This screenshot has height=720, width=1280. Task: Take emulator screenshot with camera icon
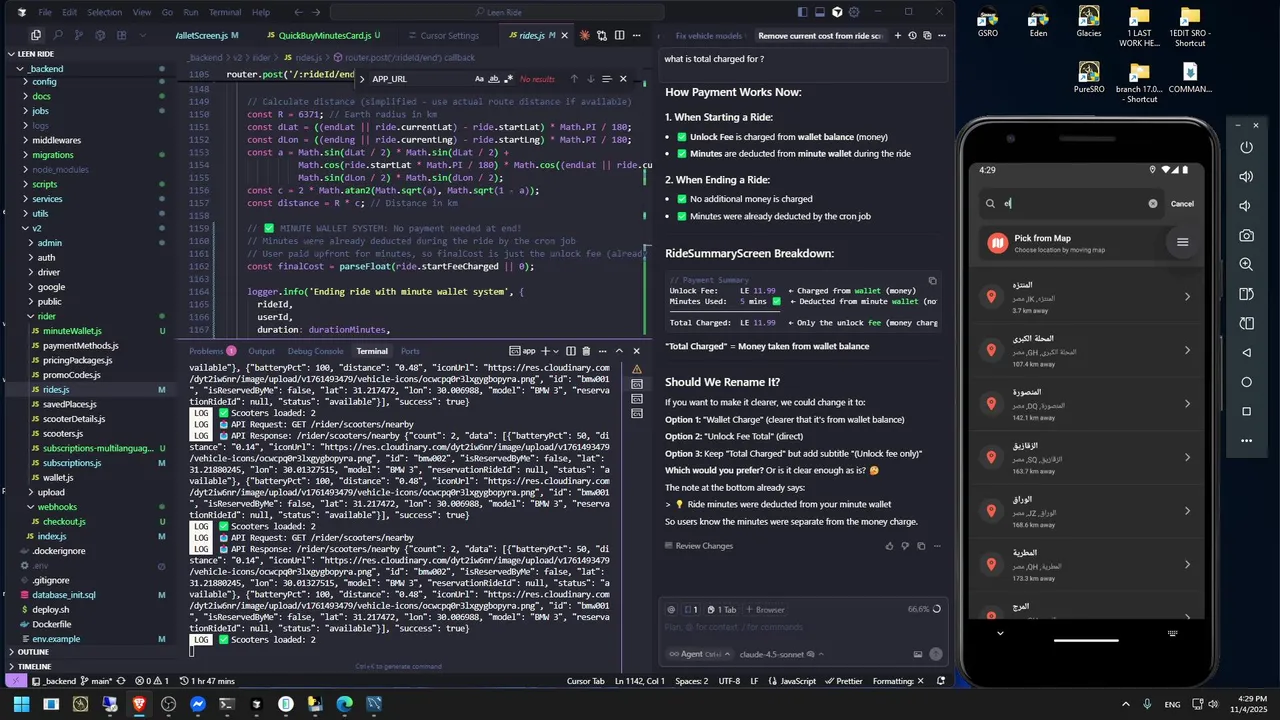1246,235
